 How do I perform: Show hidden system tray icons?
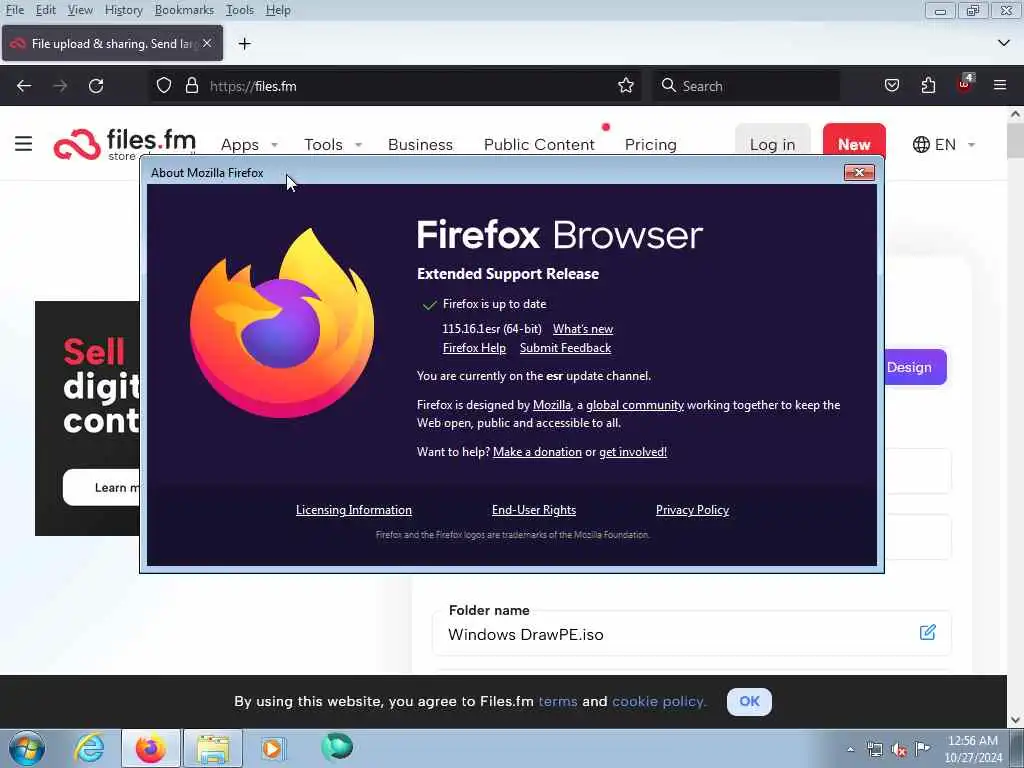pos(850,749)
